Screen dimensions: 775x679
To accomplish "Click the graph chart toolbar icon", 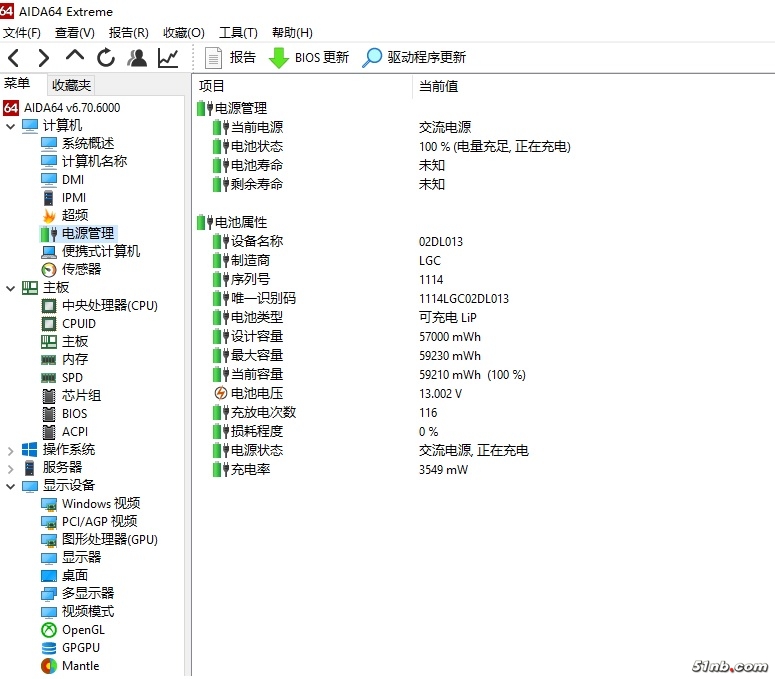I will click(168, 58).
